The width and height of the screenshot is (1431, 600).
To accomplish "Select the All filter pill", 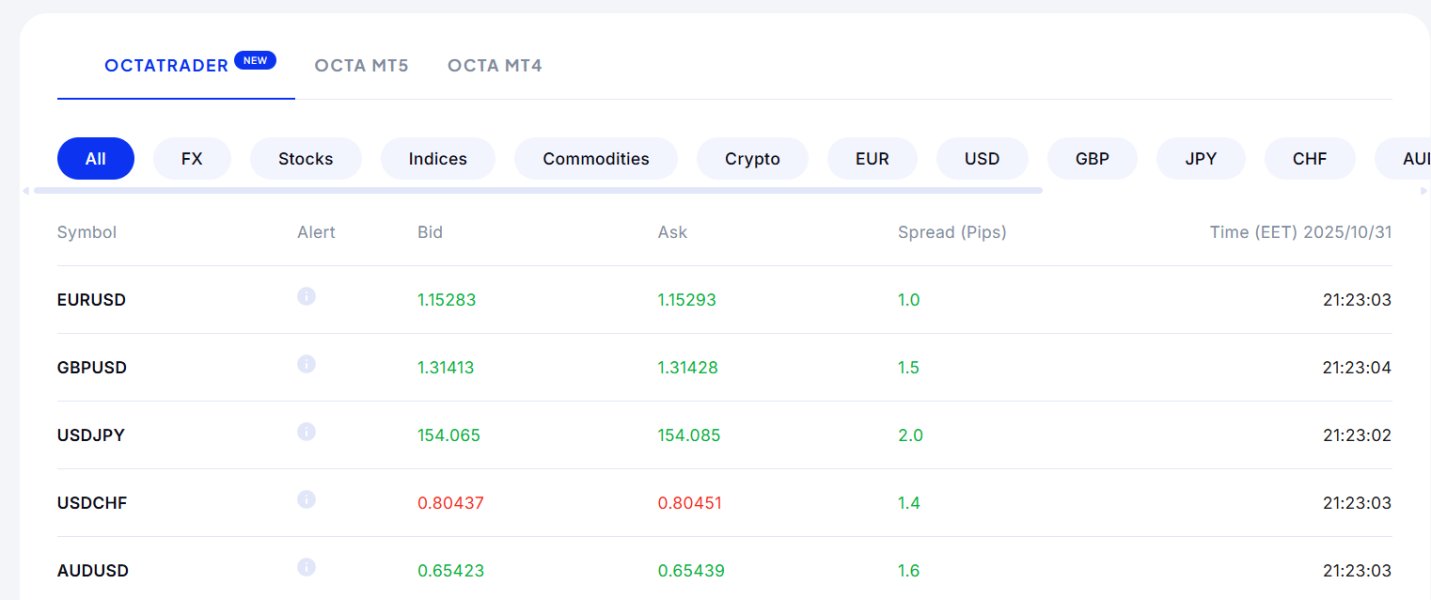I will coord(96,158).
